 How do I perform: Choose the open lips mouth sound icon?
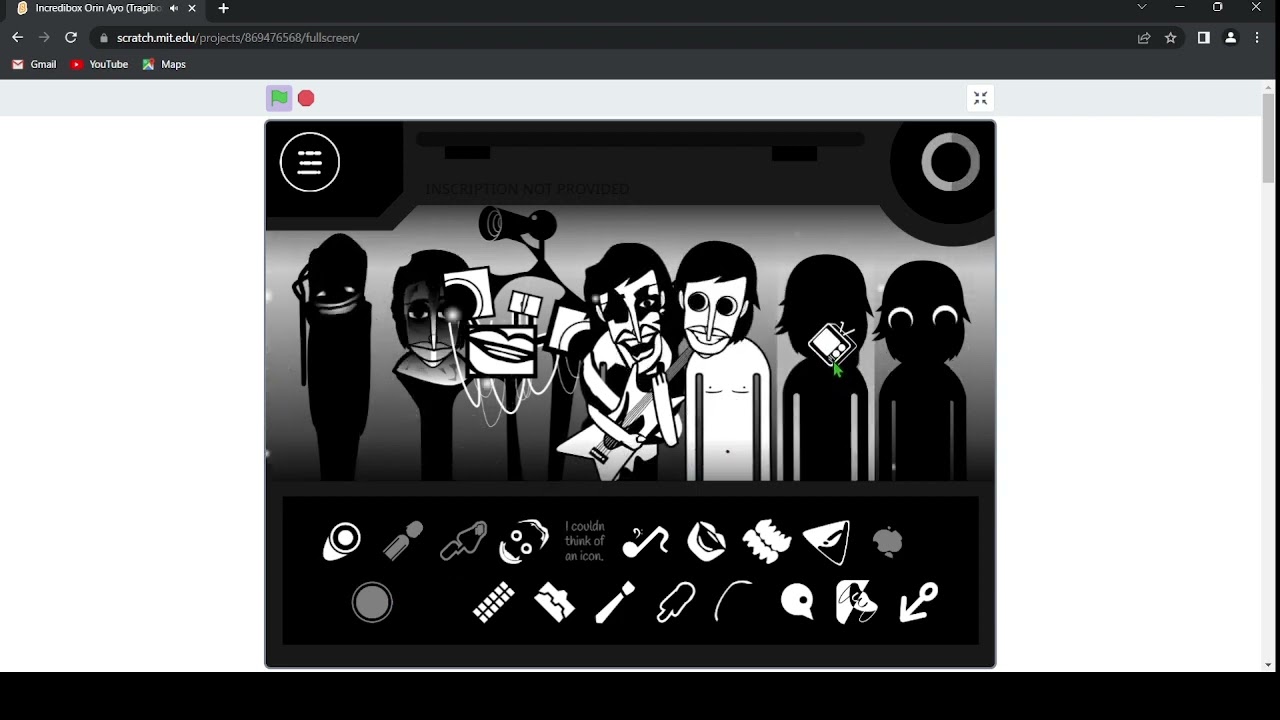tap(707, 541)
